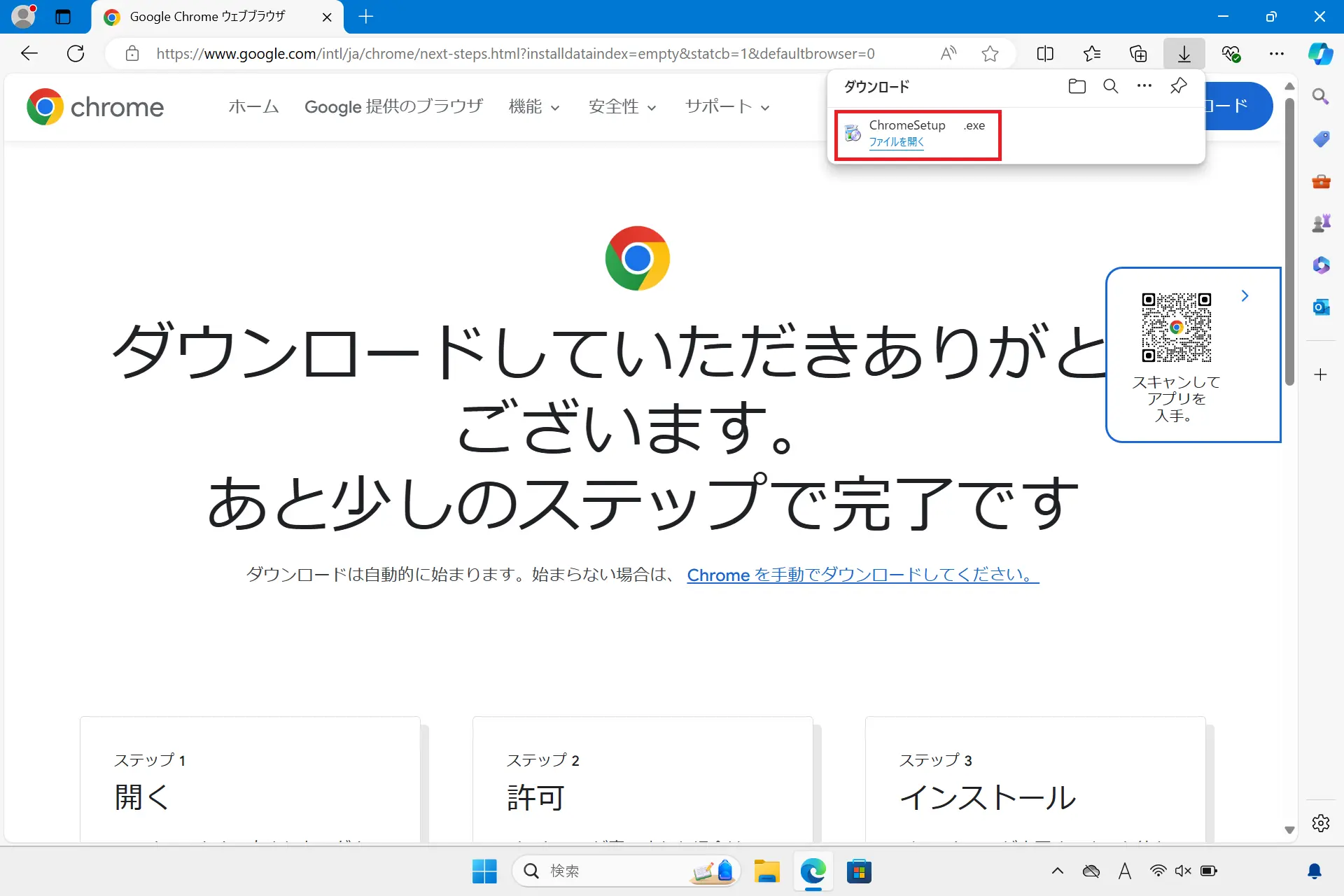Click the ステップ 1 開く card
This screenshot has height=896, width=1344.
(x=250, y=779)
